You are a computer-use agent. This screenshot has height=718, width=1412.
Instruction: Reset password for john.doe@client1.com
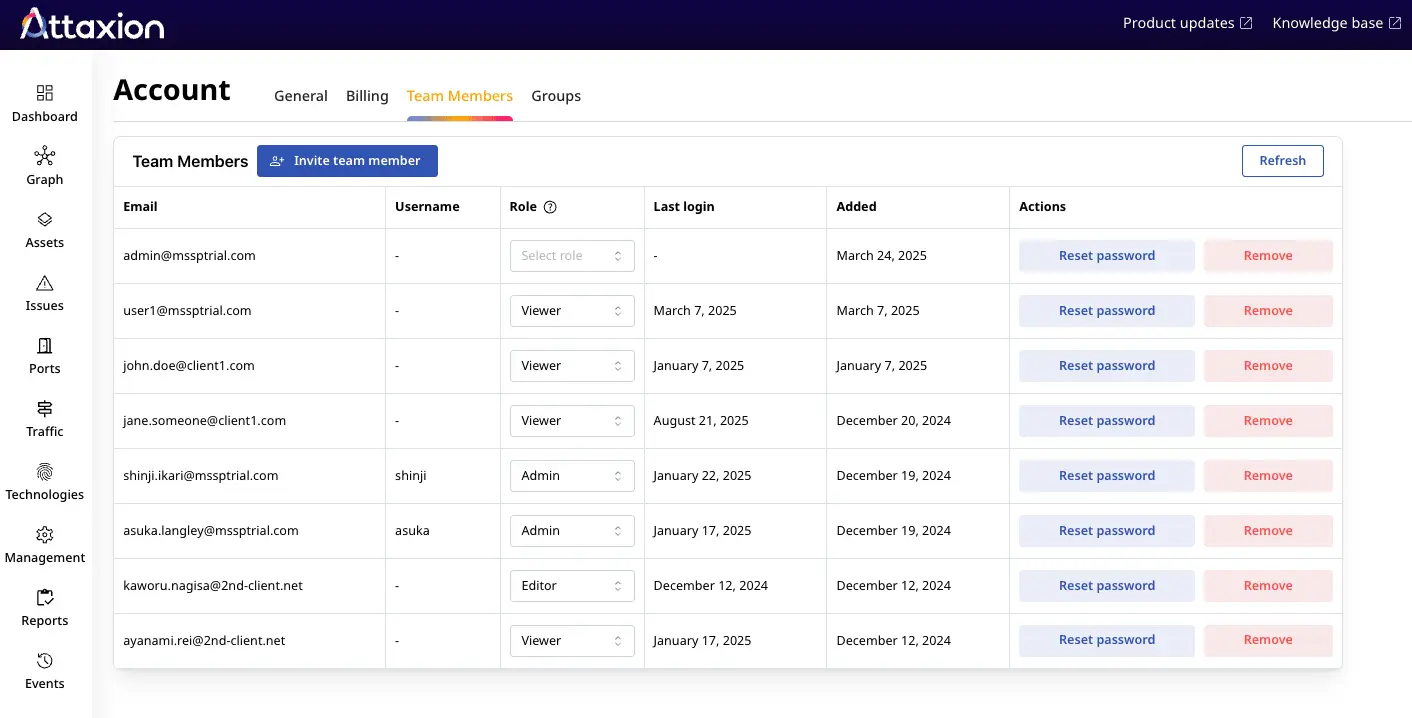(1106, 366)
